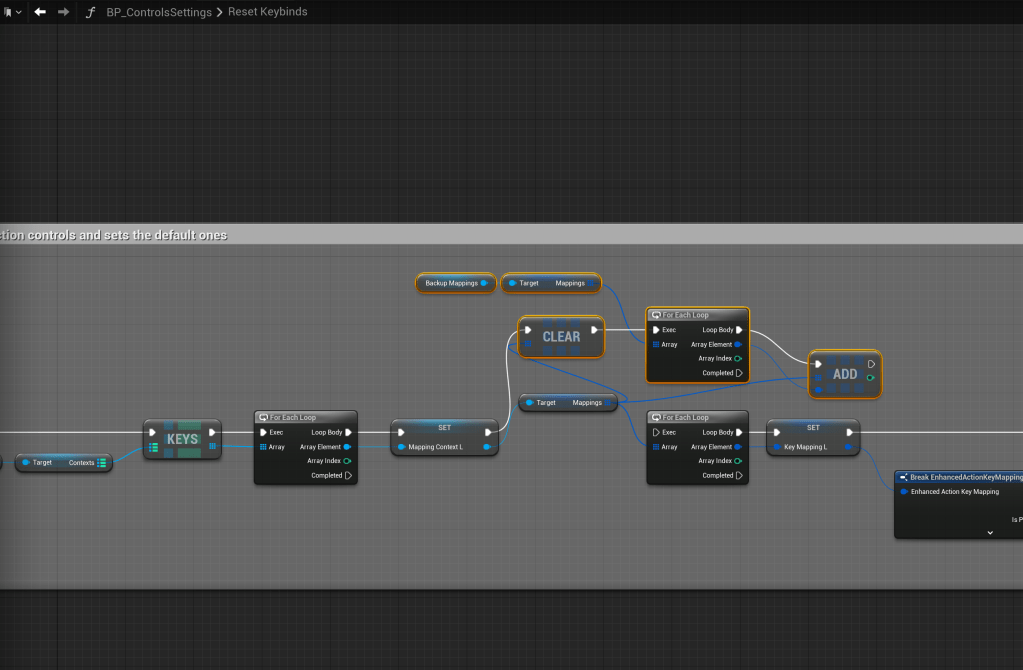This screenshot has height=670, width=1023.
Task: Click the SET Key Mapping L node title
Action: [x=812, y=428]
